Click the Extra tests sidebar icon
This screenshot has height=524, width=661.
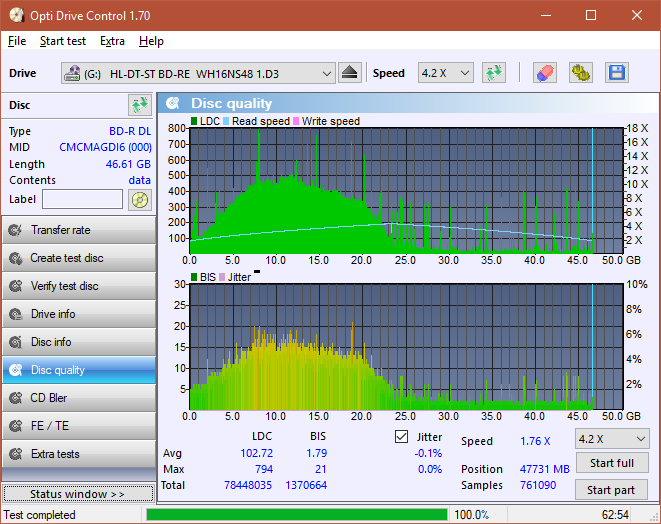tap(16, 454)
